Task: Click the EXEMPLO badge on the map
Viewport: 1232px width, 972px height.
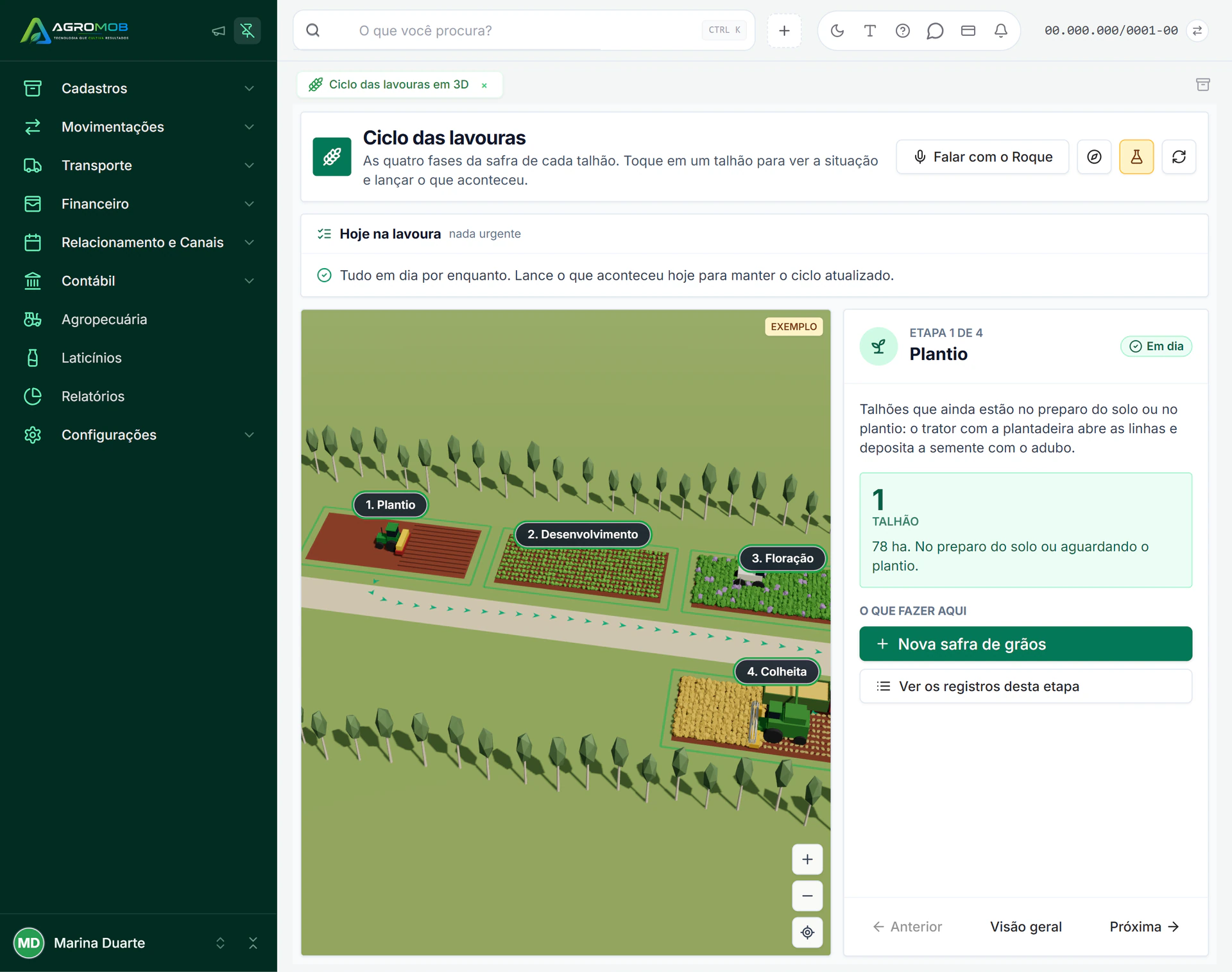Action: [794, 327]
